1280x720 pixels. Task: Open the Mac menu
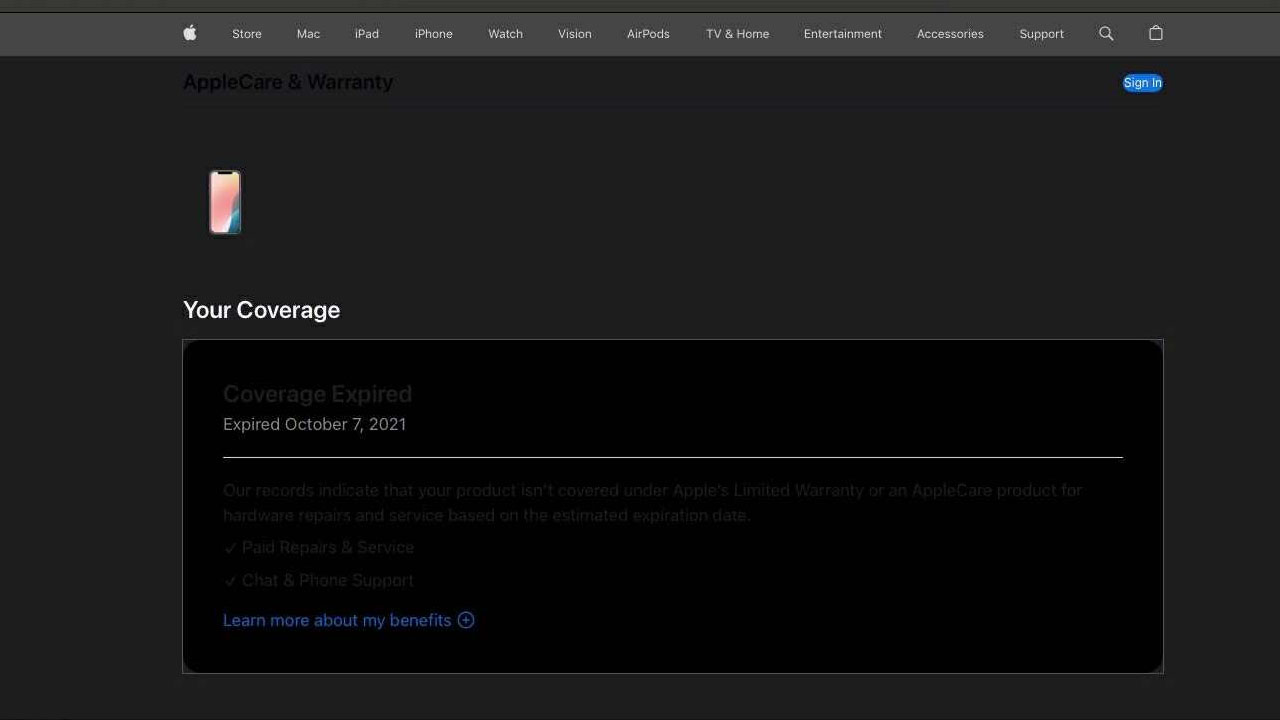[x=308, y=34]
